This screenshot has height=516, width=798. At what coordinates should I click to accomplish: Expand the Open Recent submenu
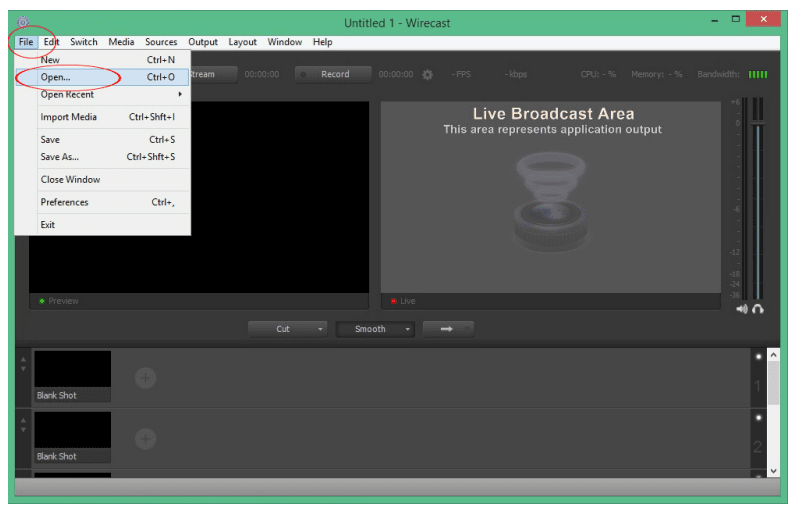[x=111, y=95]
